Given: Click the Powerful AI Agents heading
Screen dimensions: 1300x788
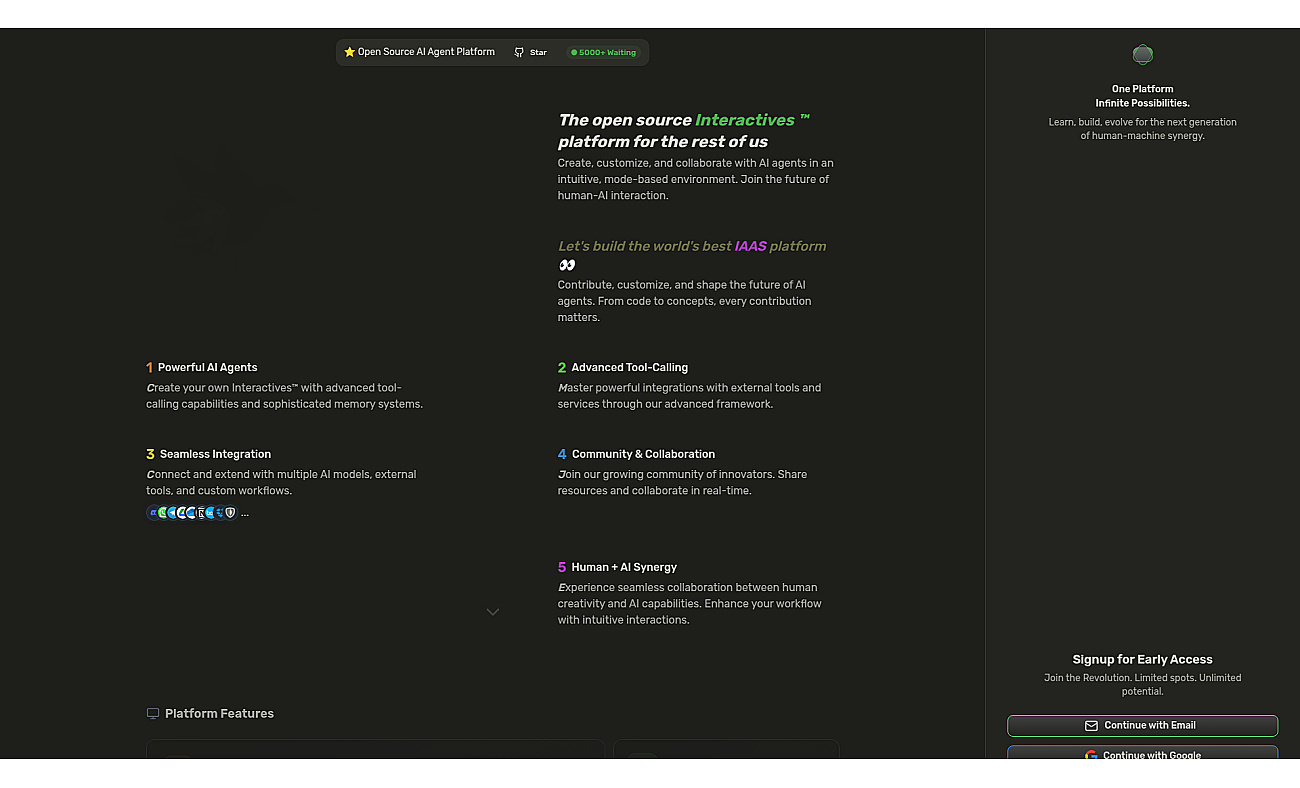Looking at the screenshot, I should tap(207, 367).
